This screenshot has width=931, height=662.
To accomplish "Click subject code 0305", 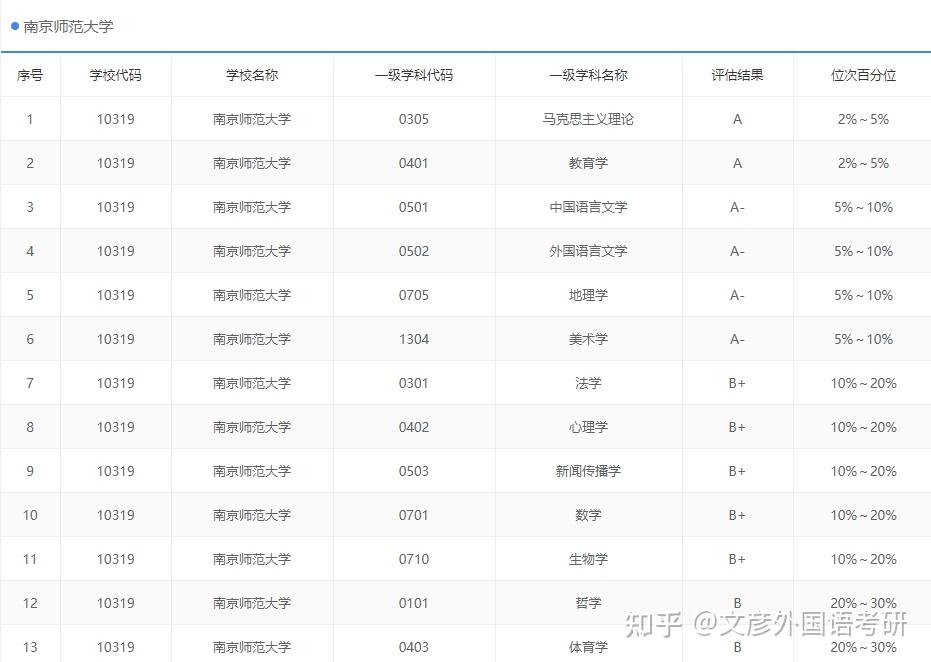I will [414, 119].
